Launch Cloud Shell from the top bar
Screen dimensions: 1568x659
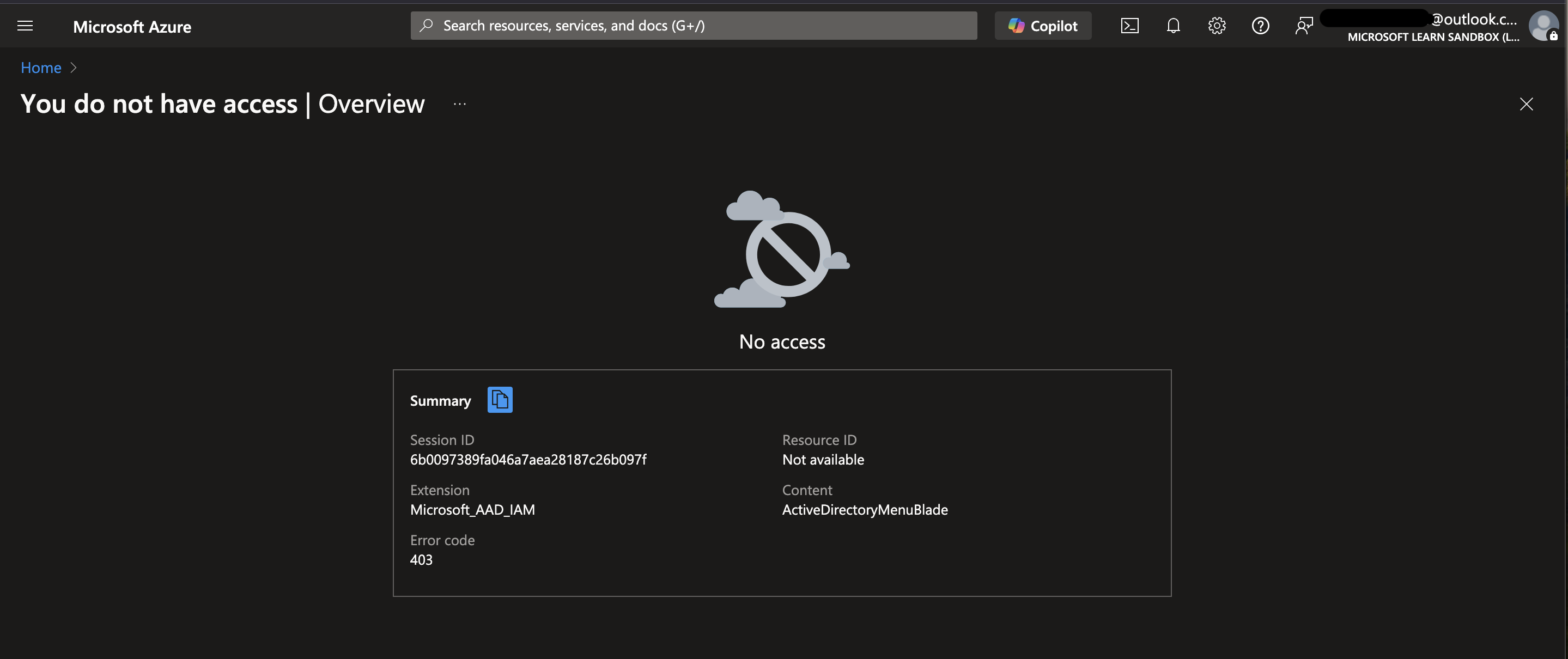point(1129,26)
